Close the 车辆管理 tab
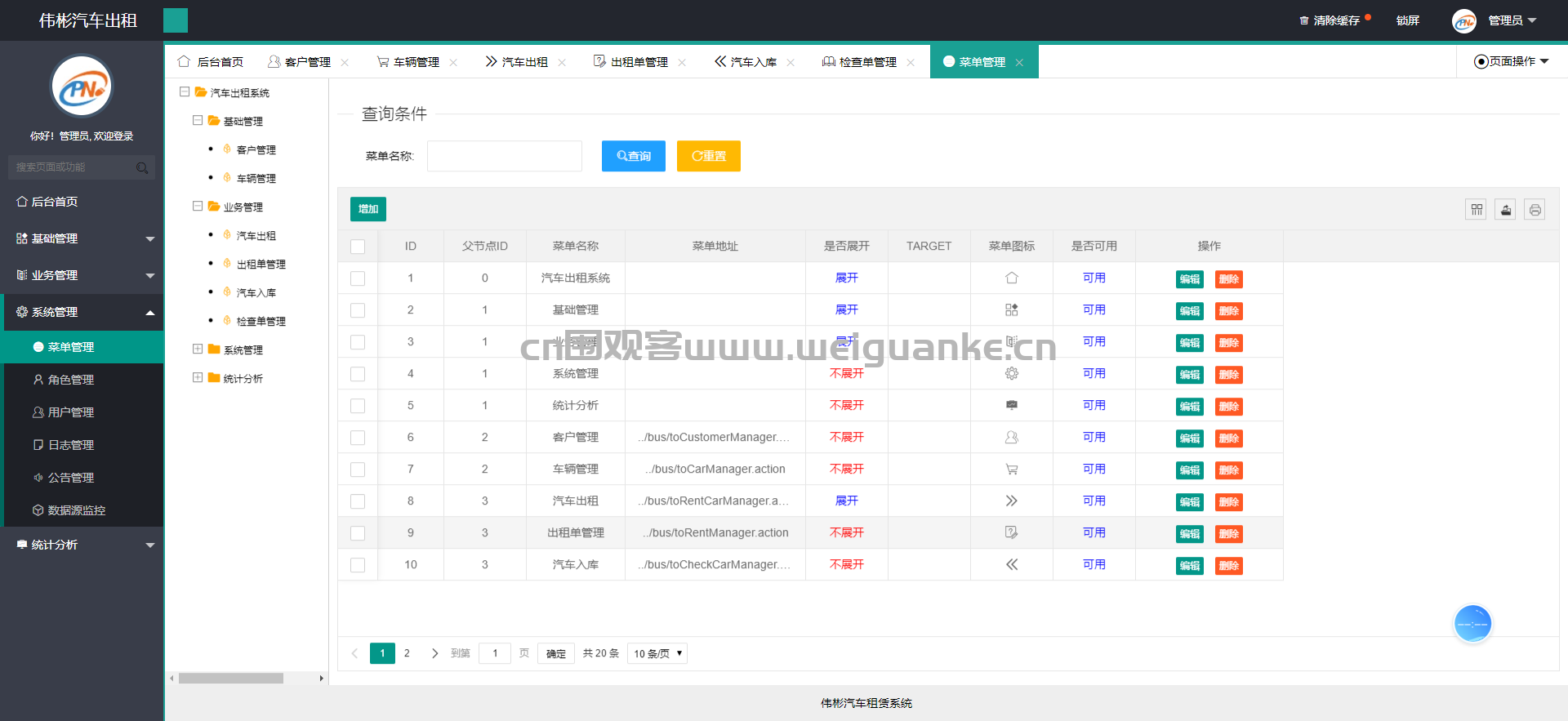This screenshot has height=721, width=1568. pos(453,63)
